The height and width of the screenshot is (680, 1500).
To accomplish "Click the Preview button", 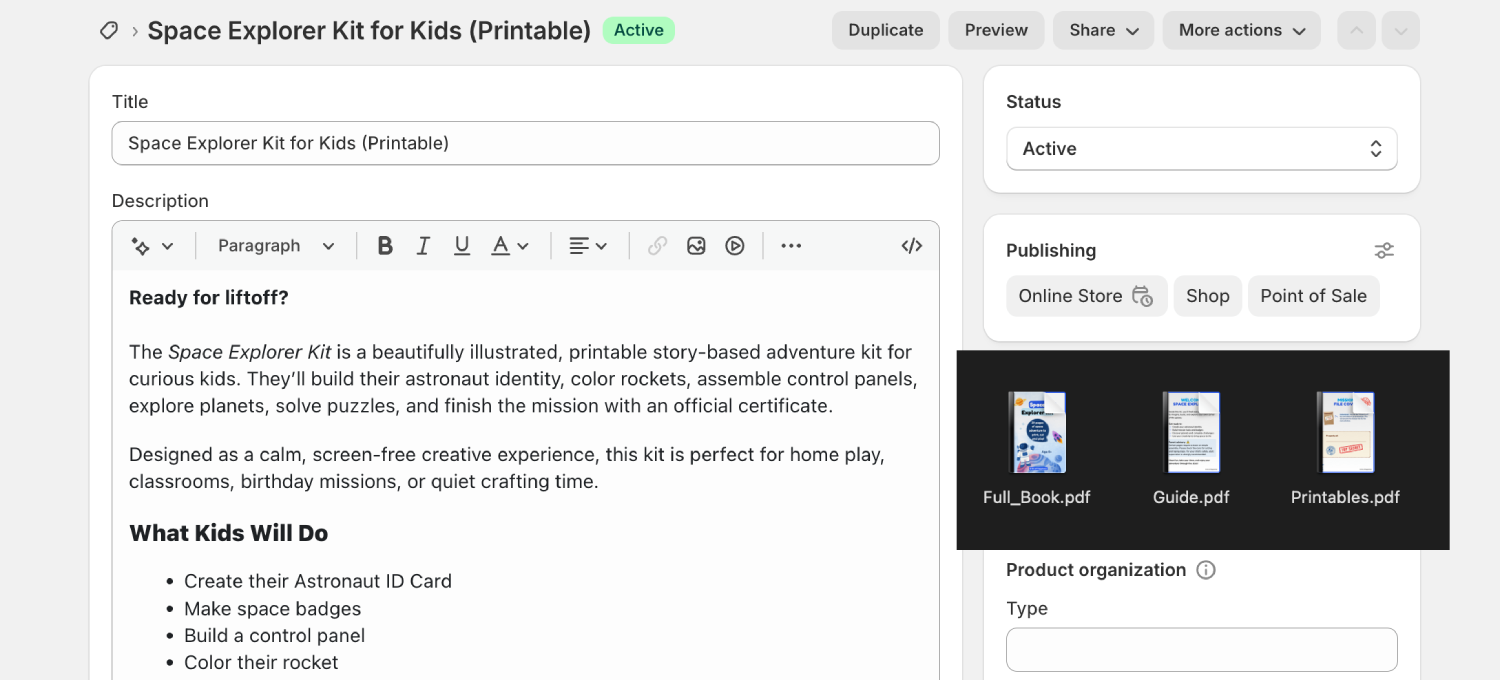I will point(996,31).
